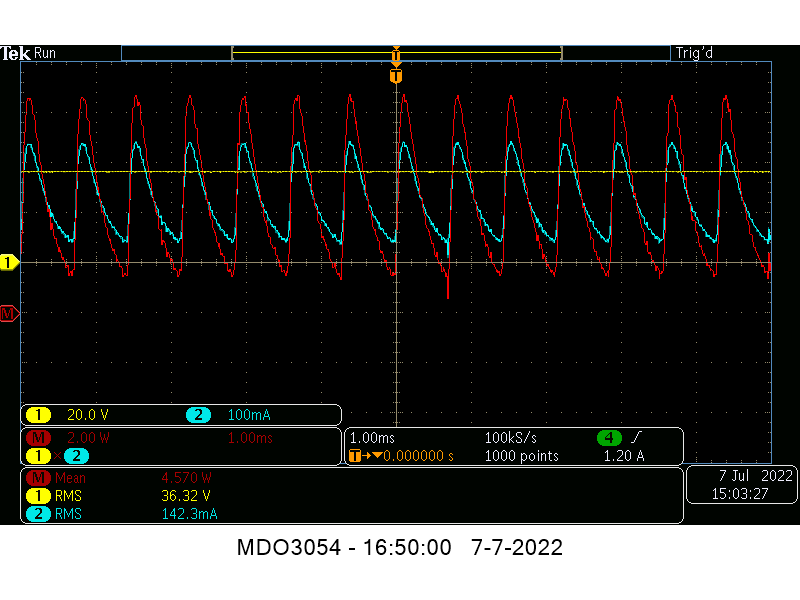
Task: Click the red Math M badge at 2.00 W
Action: 39,439
